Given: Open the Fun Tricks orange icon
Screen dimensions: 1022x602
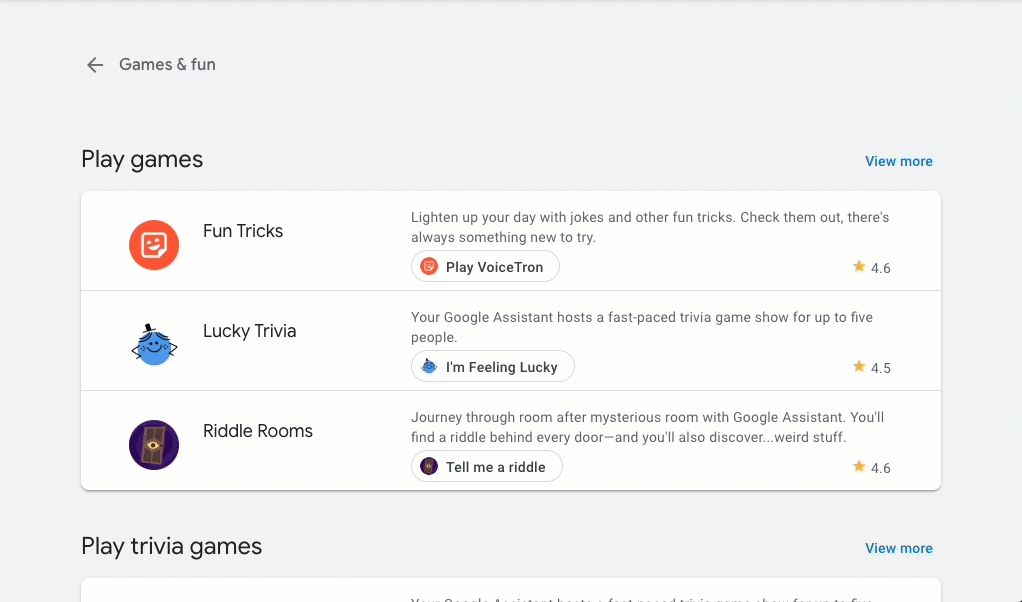Looking at the screenshot, I should tap(154, 245).
